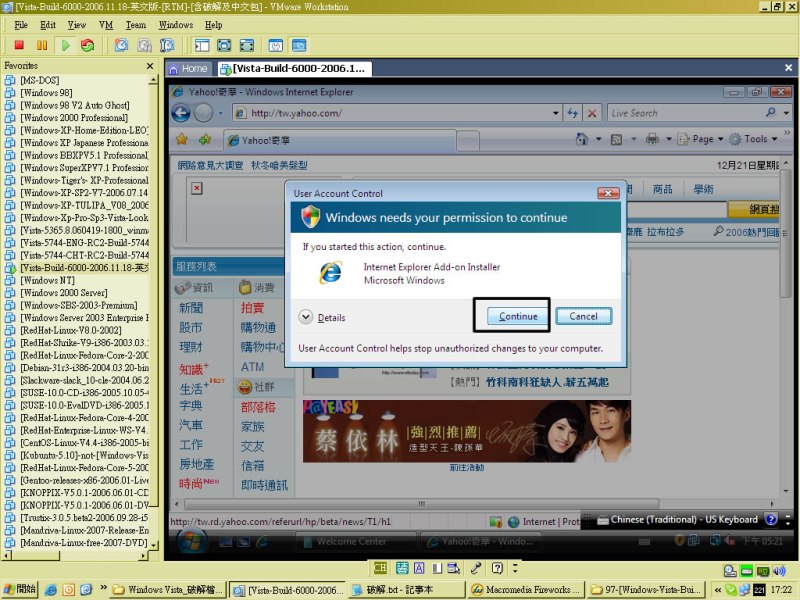
Task: Open the Live Search options dropdown
Action: tap(786, 113)
